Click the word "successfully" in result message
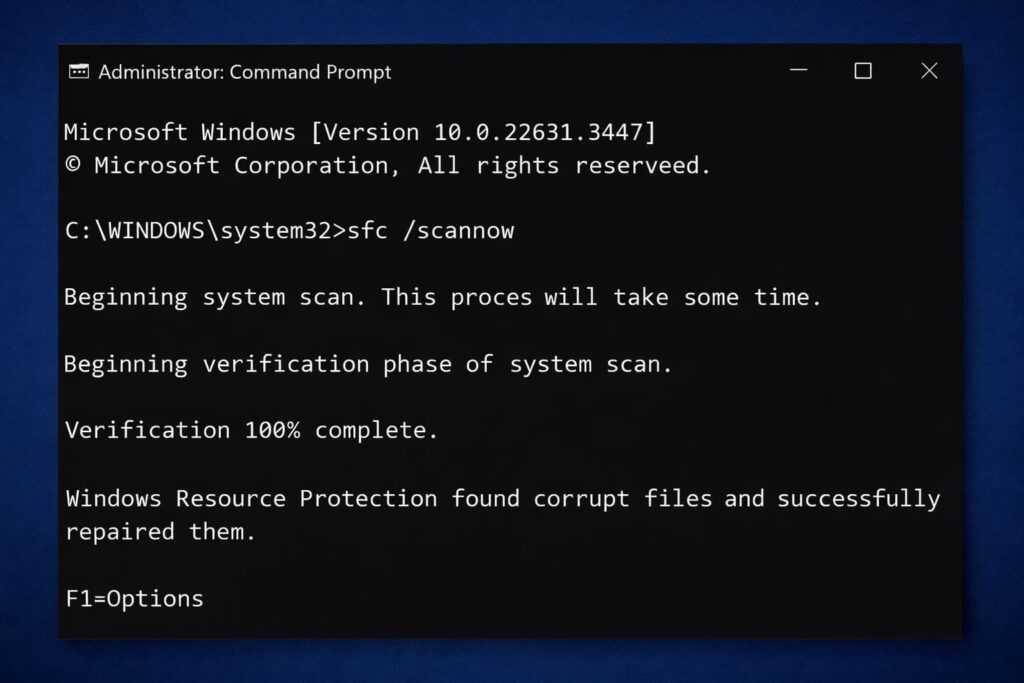This screenshot has height=683, width=1024. 859,498
